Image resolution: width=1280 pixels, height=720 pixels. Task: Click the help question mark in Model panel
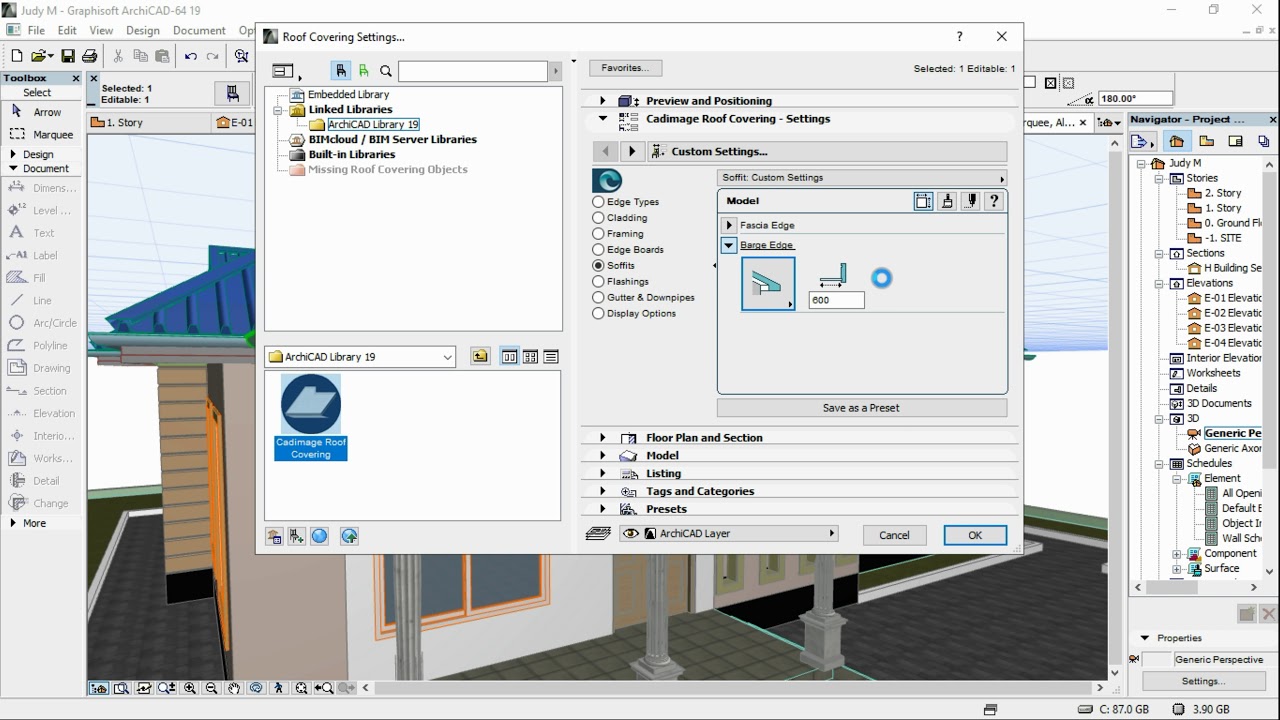pos(994,201)
